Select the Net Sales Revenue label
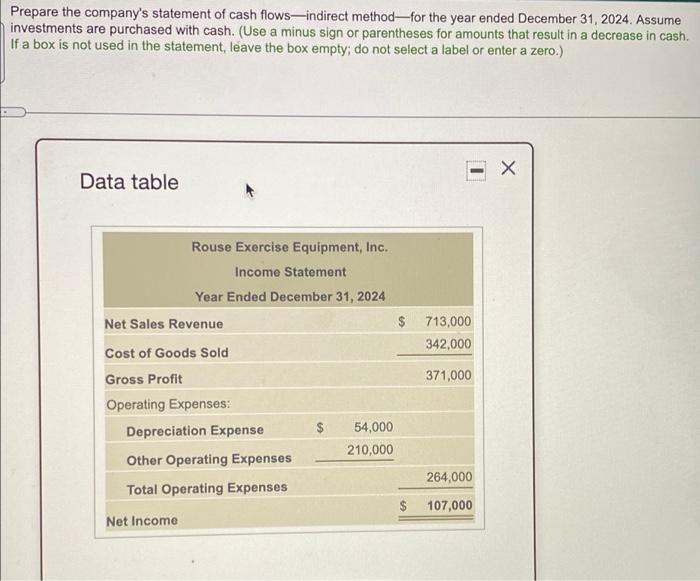The width and height of the screenshot is (700, 581). click(x=164, y=324)
